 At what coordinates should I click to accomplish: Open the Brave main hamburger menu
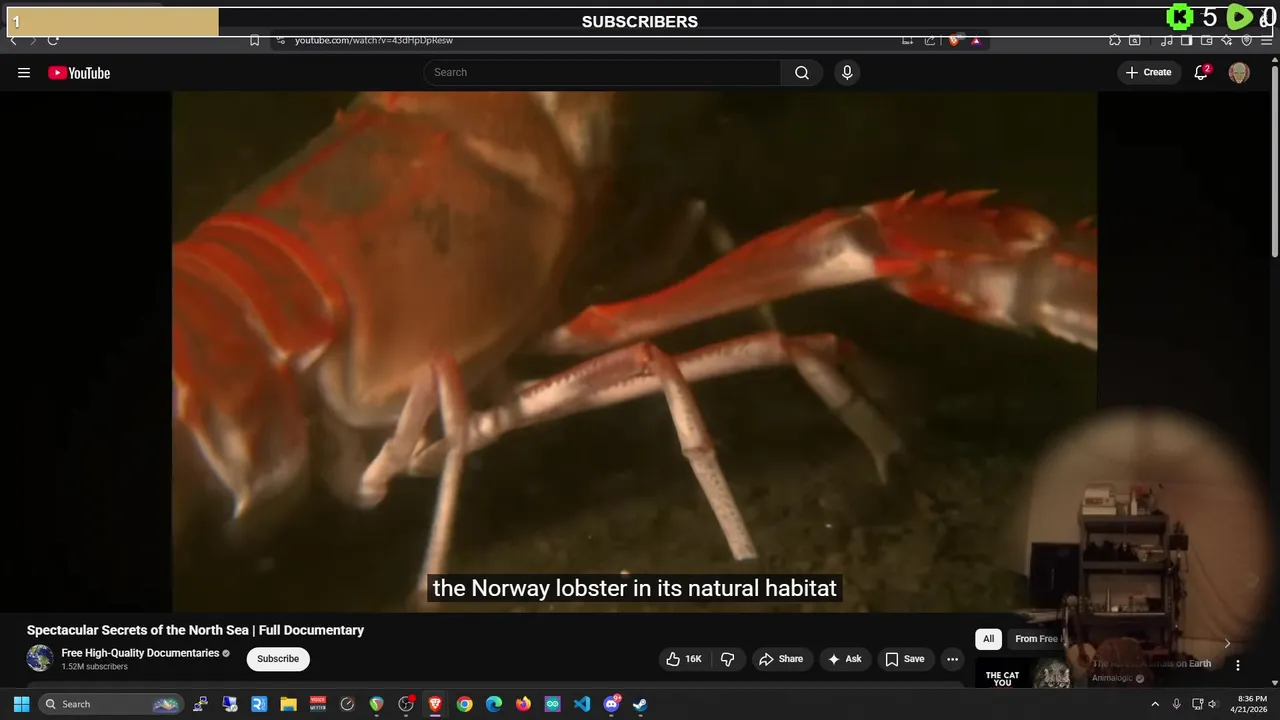point(1266,40)
